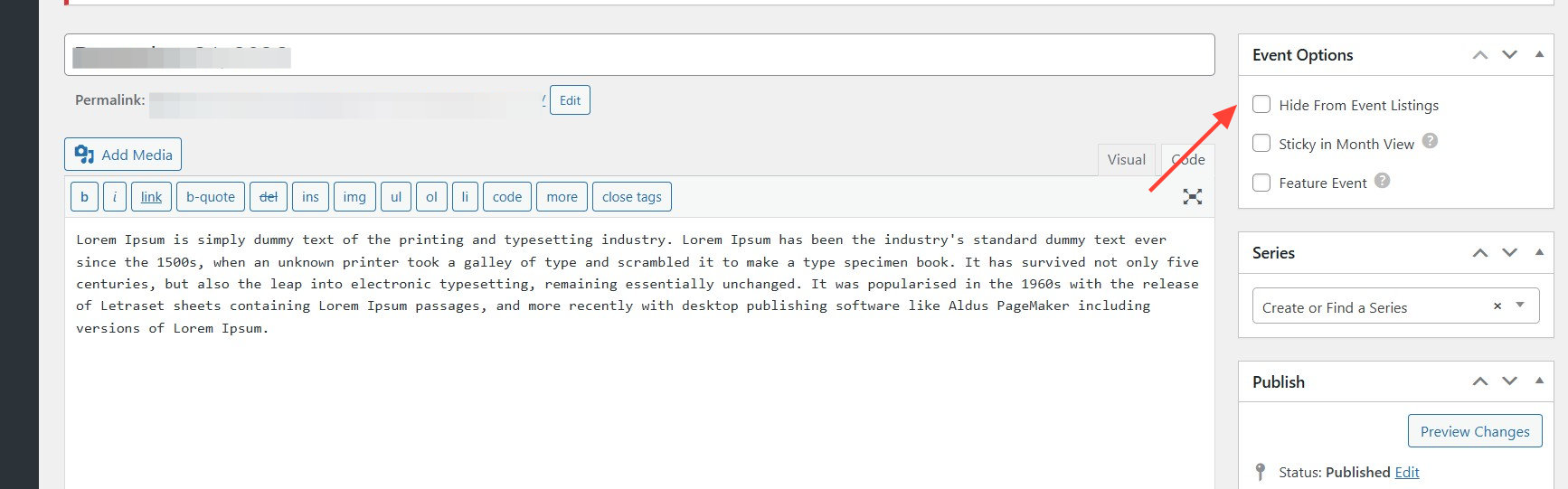Collapse the Event Options panel

point(1539,55)
